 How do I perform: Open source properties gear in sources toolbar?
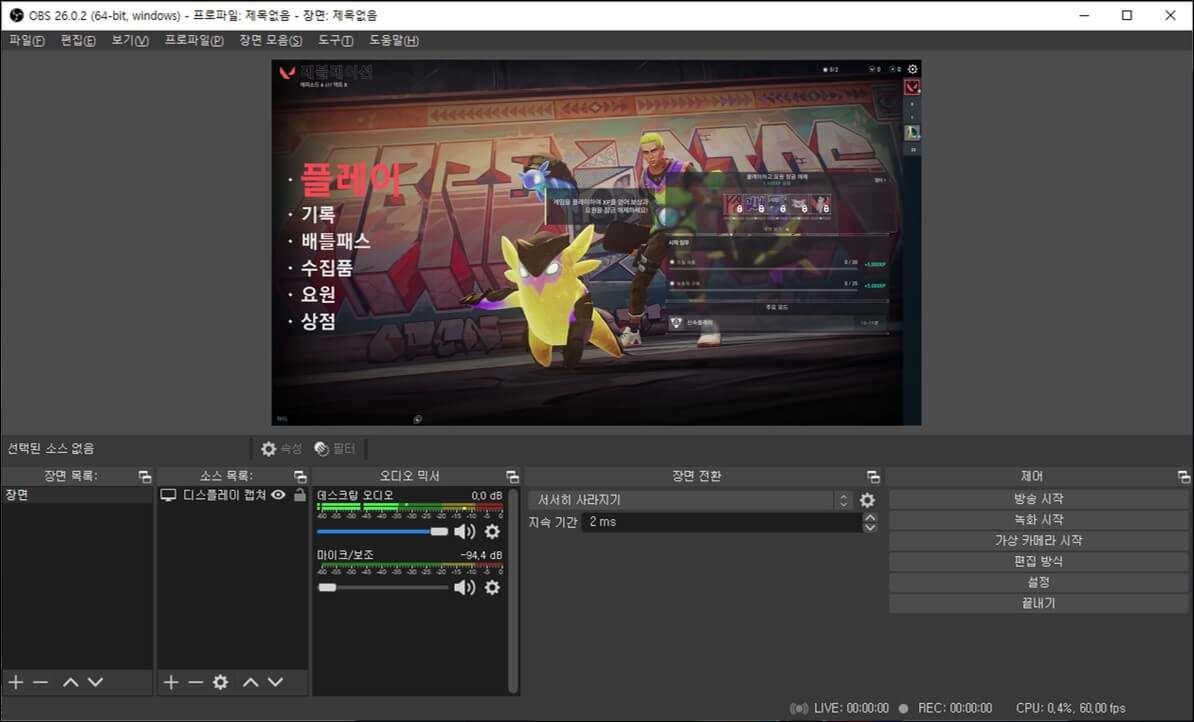(x=220, y=682)
